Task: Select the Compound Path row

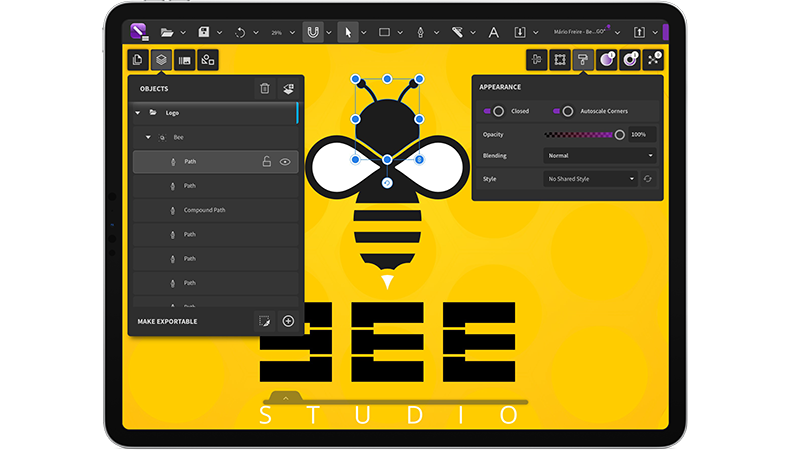Action: point(215,210)
